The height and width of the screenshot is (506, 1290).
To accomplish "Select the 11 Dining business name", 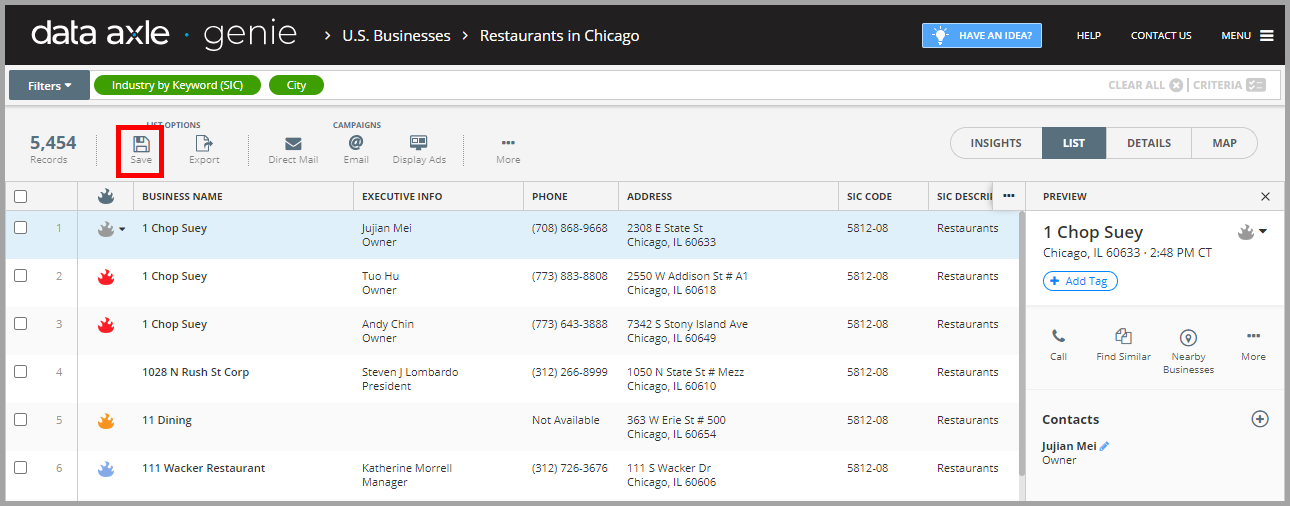I will 167,420.
